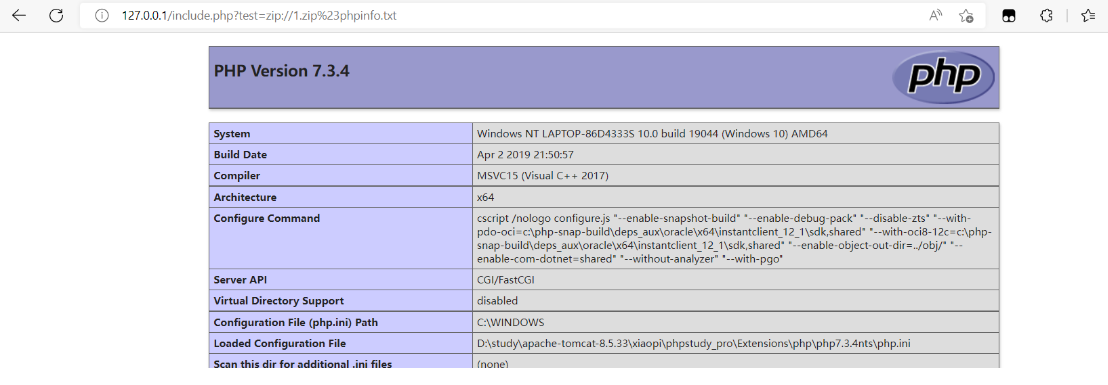Image resolution: width=1108 pixels, height=385 pixels.
Task: Click the cscript configure.js command text
Action: 734,239
